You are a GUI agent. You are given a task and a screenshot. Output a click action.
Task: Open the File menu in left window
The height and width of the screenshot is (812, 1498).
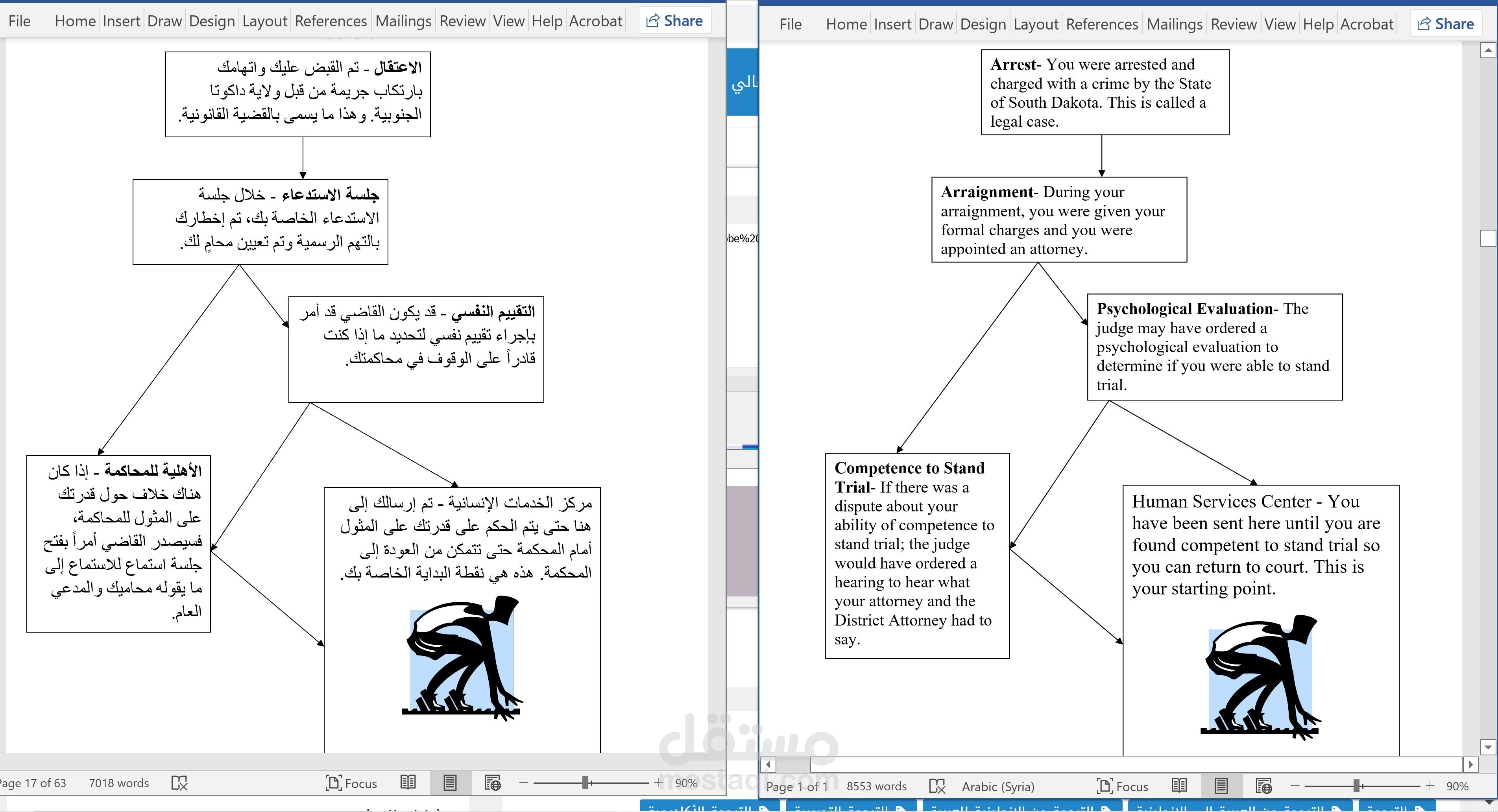click(19, 21)
